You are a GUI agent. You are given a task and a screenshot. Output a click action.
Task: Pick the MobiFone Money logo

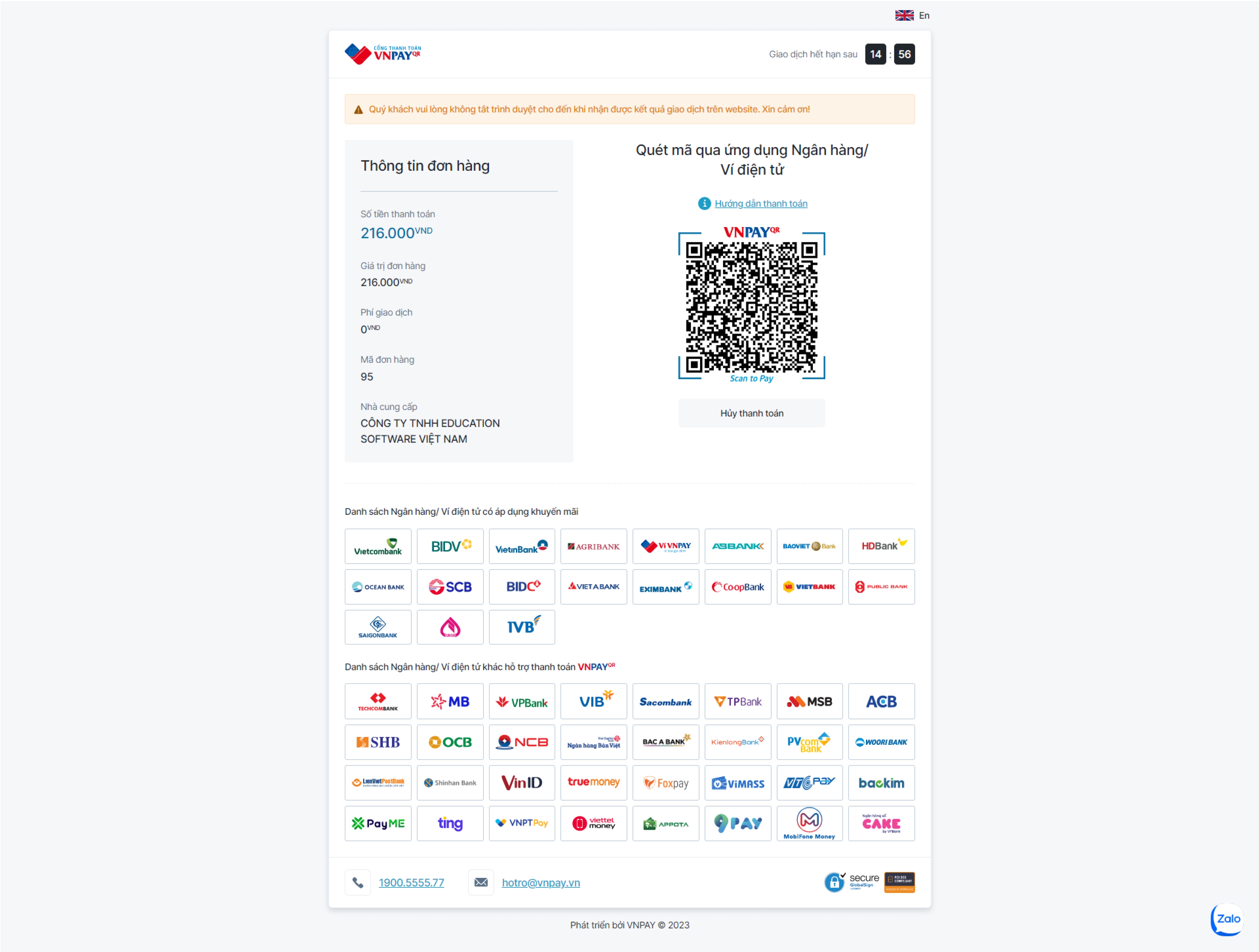click(809, 824)
